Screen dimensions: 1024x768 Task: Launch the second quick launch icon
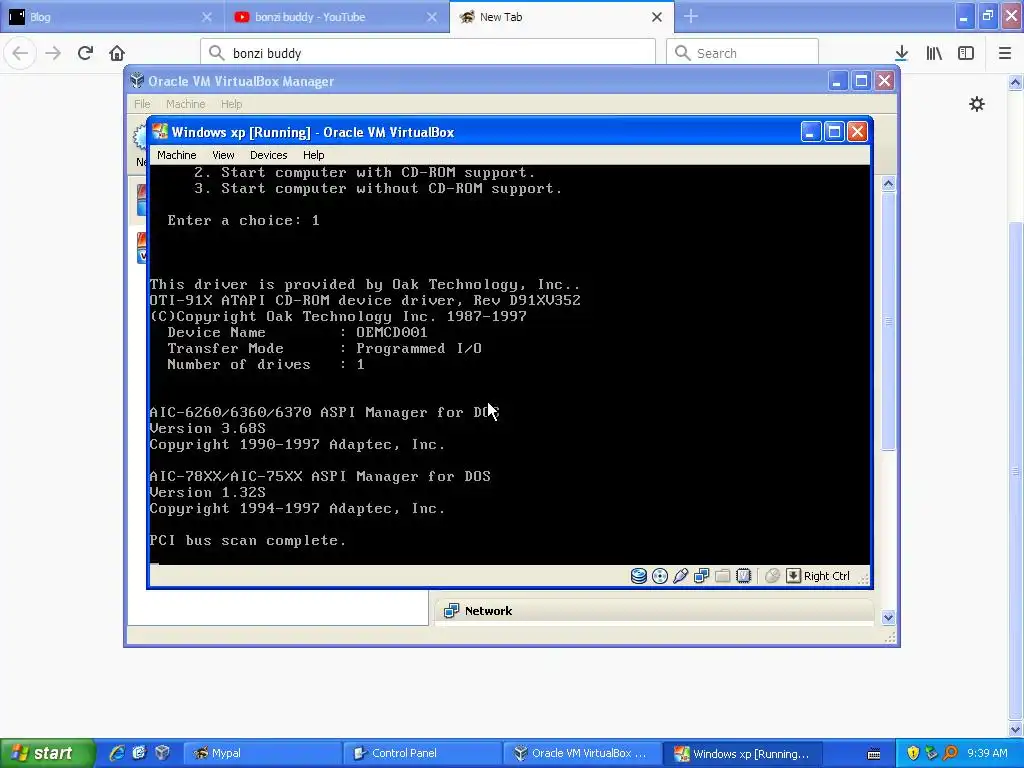[139, 753]
